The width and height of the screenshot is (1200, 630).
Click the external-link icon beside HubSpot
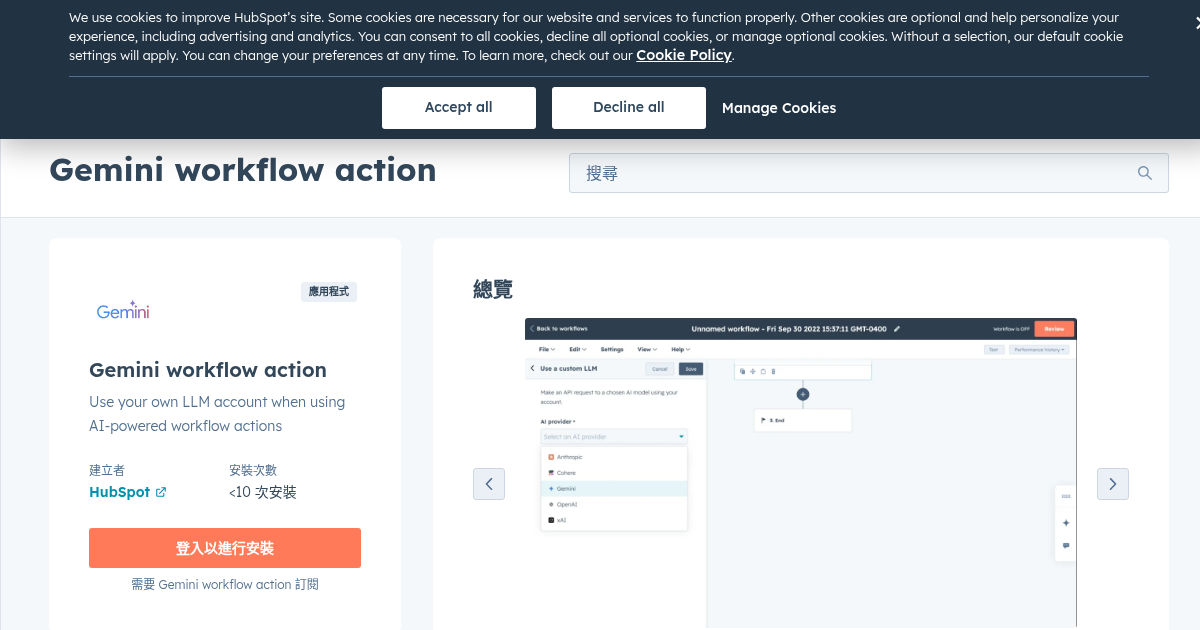(161, 492)
